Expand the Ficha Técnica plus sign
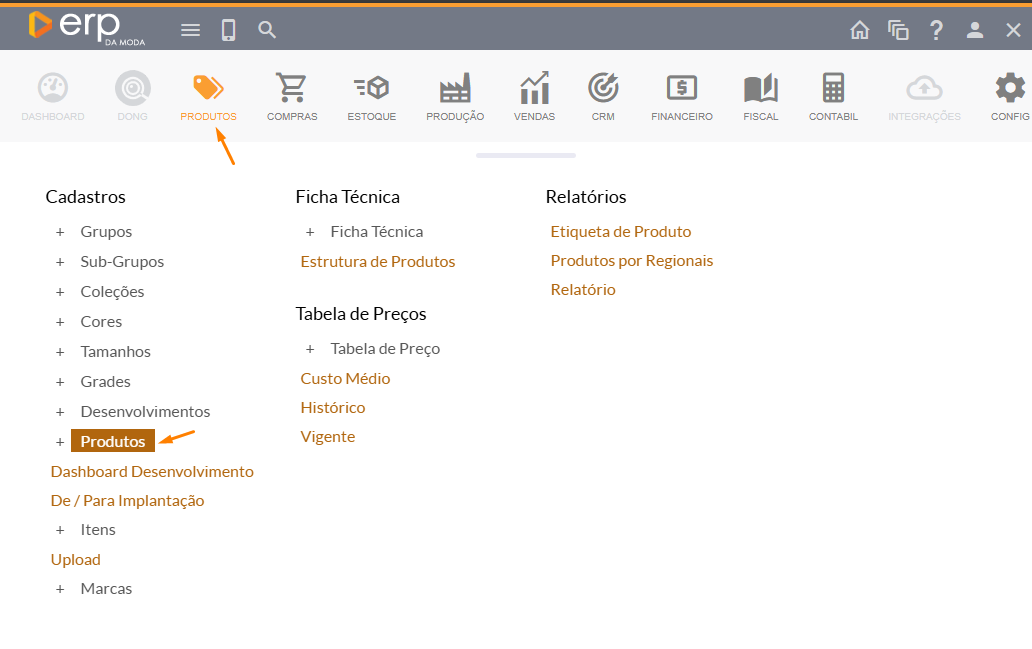Image resolution: width=1032 pixels, height=649 pixels. click(310, 232)
